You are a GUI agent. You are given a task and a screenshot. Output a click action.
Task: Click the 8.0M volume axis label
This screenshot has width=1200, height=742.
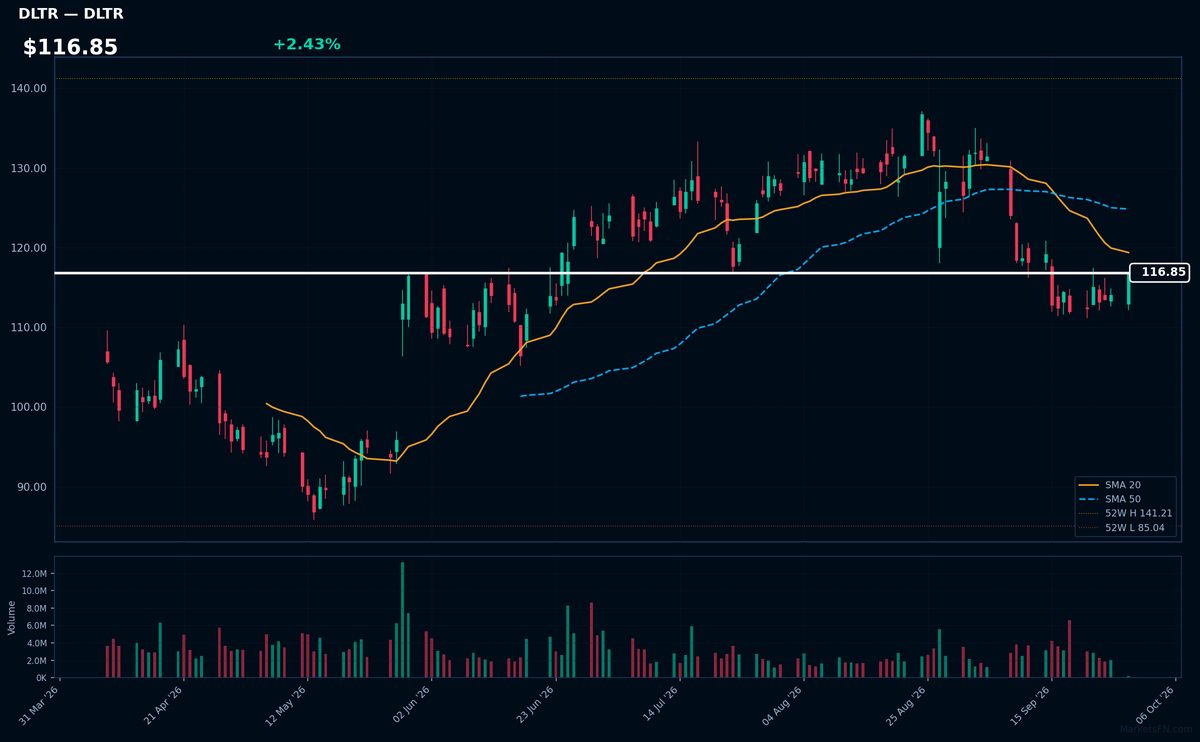click(x=35, y=608)
